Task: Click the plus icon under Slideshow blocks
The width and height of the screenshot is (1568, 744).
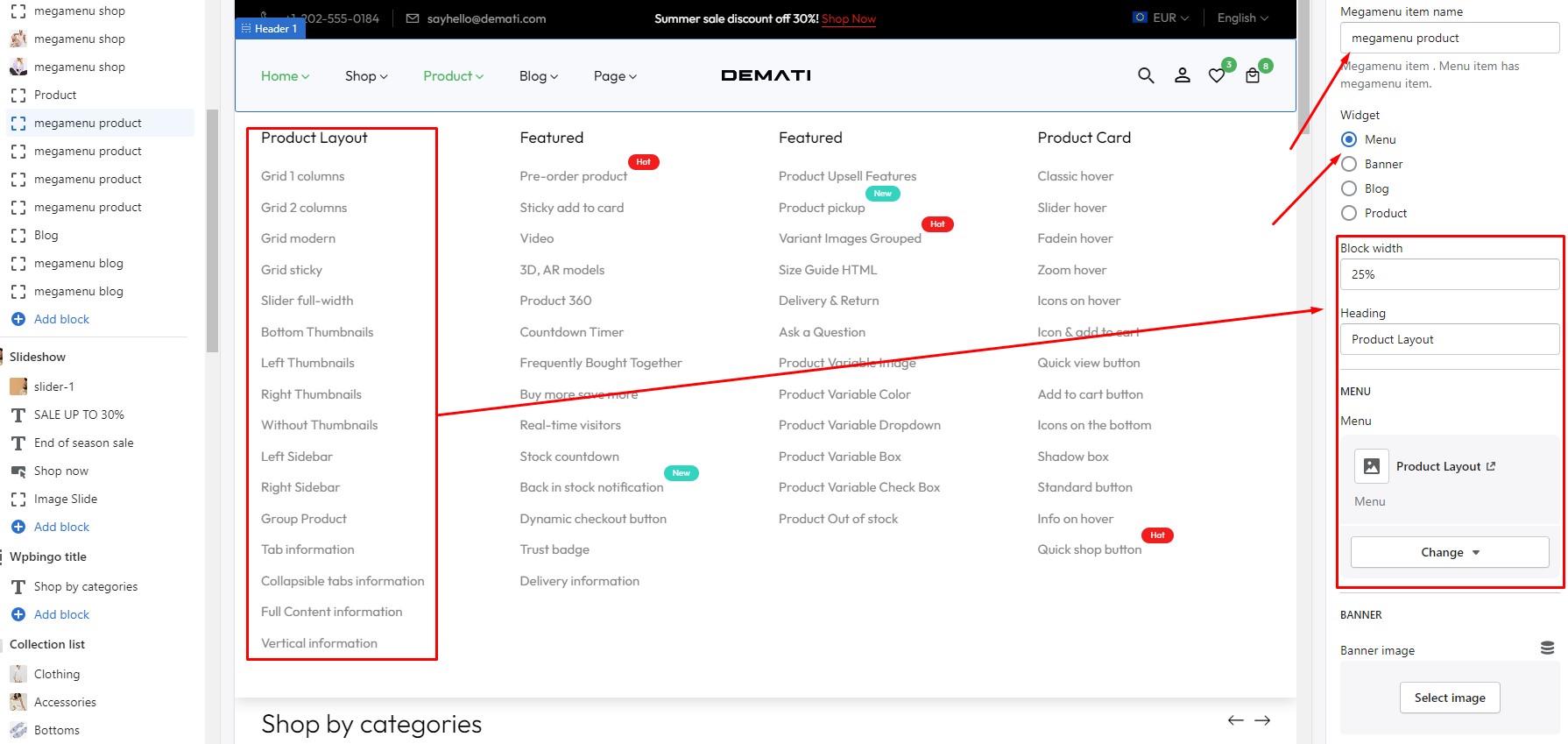Action: pos(18,527)
